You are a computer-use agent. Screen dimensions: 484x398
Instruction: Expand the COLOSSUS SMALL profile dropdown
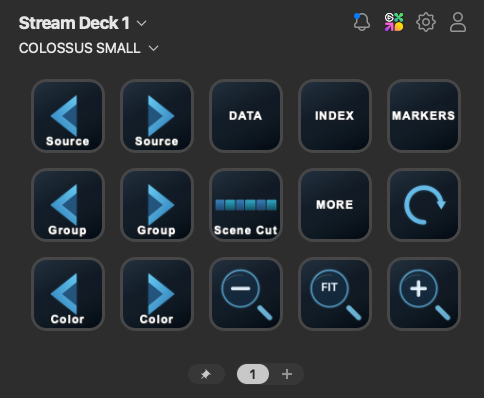click(88, 48)
